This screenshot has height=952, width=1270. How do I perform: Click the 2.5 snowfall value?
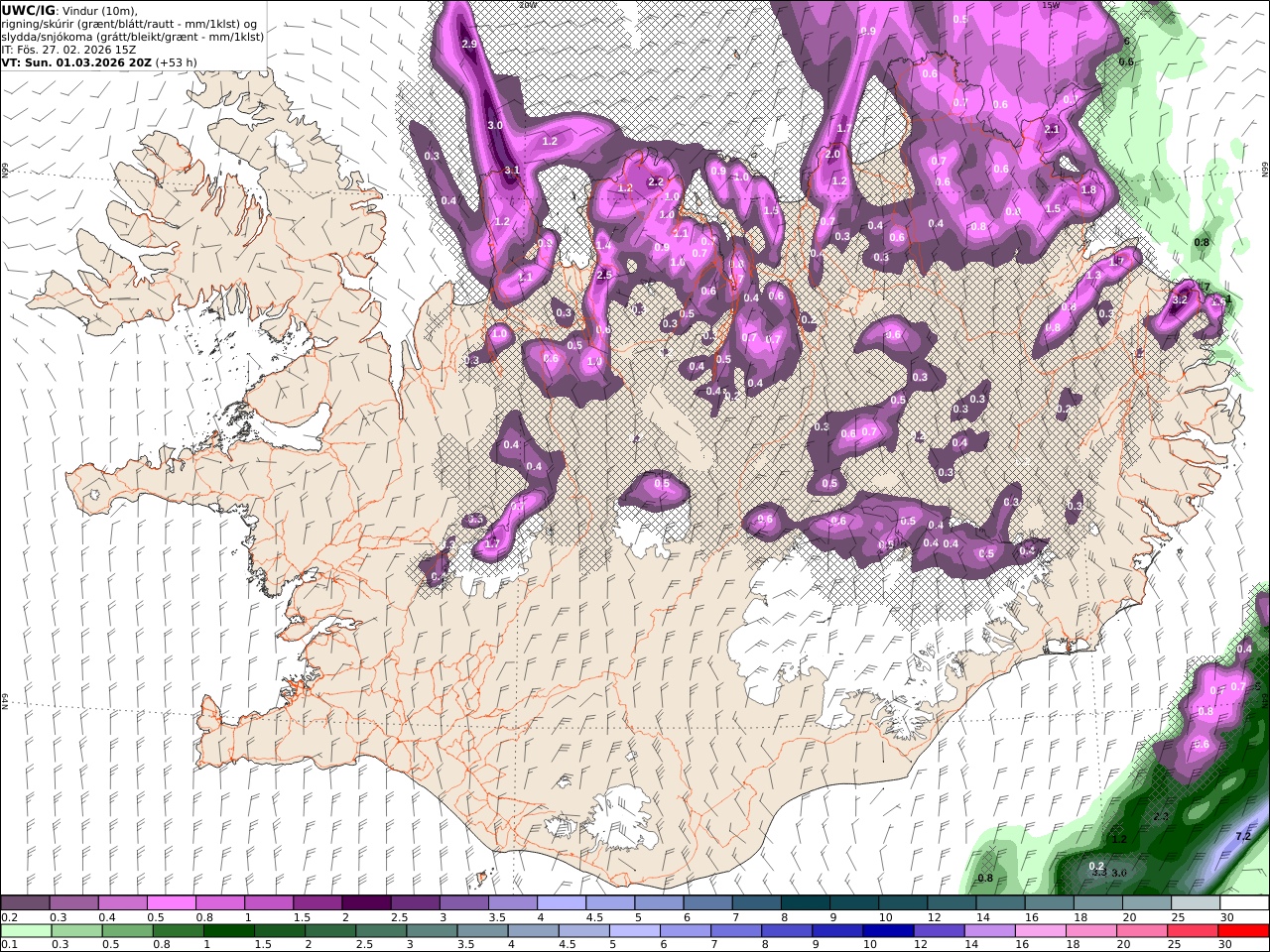[x=604, y=275]
